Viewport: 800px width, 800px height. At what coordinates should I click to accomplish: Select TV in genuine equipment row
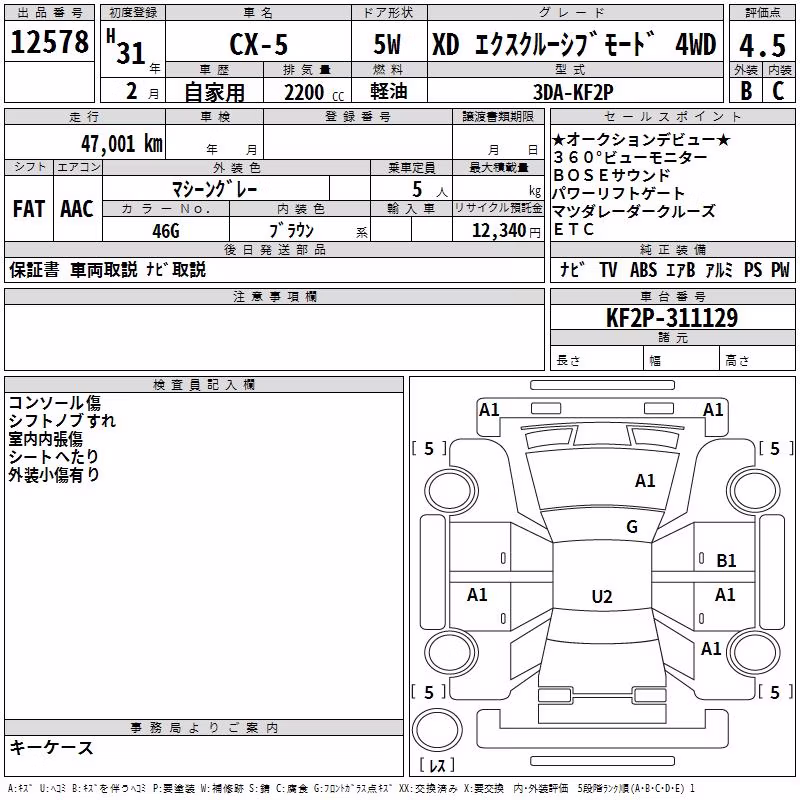pos(608,269)
